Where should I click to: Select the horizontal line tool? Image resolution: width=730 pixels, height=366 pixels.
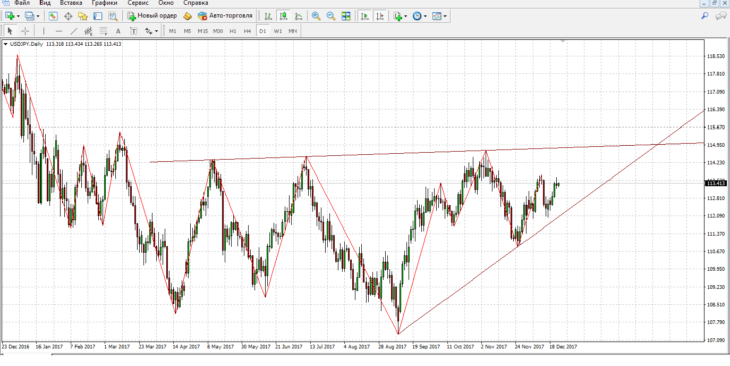coord(59,31)
